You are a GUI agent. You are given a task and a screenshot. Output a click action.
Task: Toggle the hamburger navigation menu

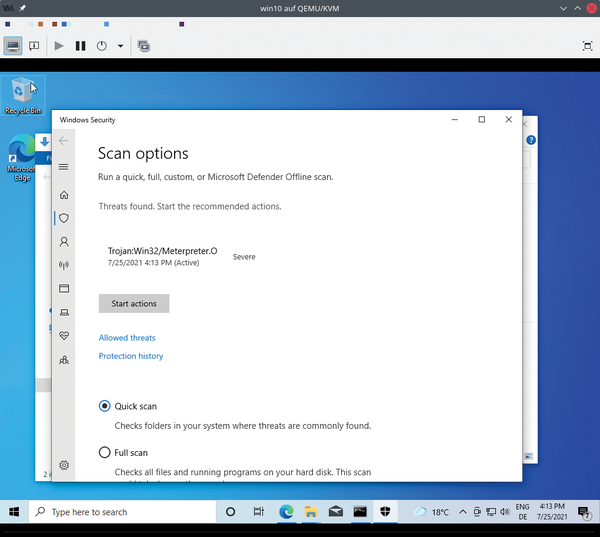coord(64,167)
